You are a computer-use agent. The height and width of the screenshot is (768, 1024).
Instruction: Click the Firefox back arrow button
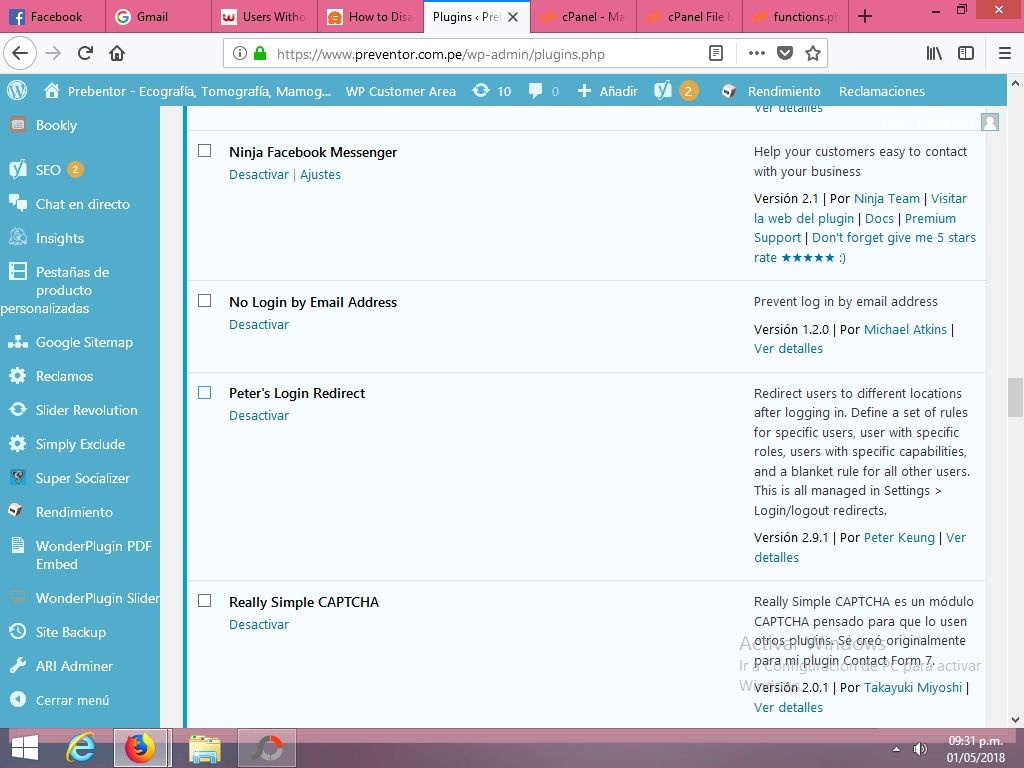click(x=20, y=53)
